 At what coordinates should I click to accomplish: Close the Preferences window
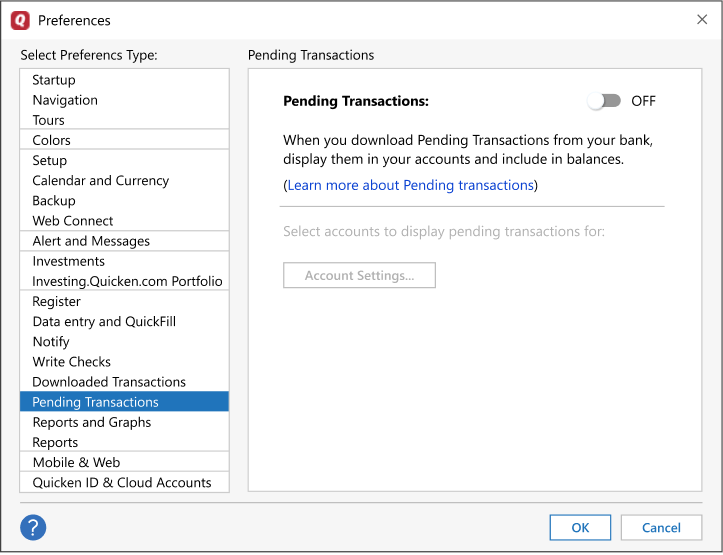coord(701,19)
